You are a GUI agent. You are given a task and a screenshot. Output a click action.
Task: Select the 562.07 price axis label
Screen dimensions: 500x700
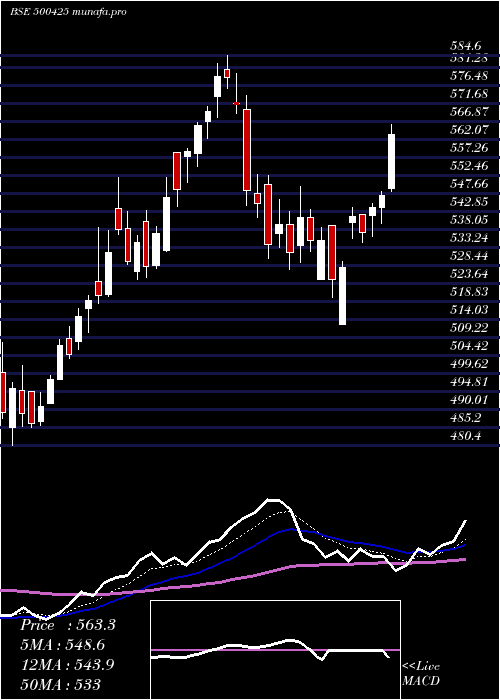pyautogui.click(x=469, y=130)
